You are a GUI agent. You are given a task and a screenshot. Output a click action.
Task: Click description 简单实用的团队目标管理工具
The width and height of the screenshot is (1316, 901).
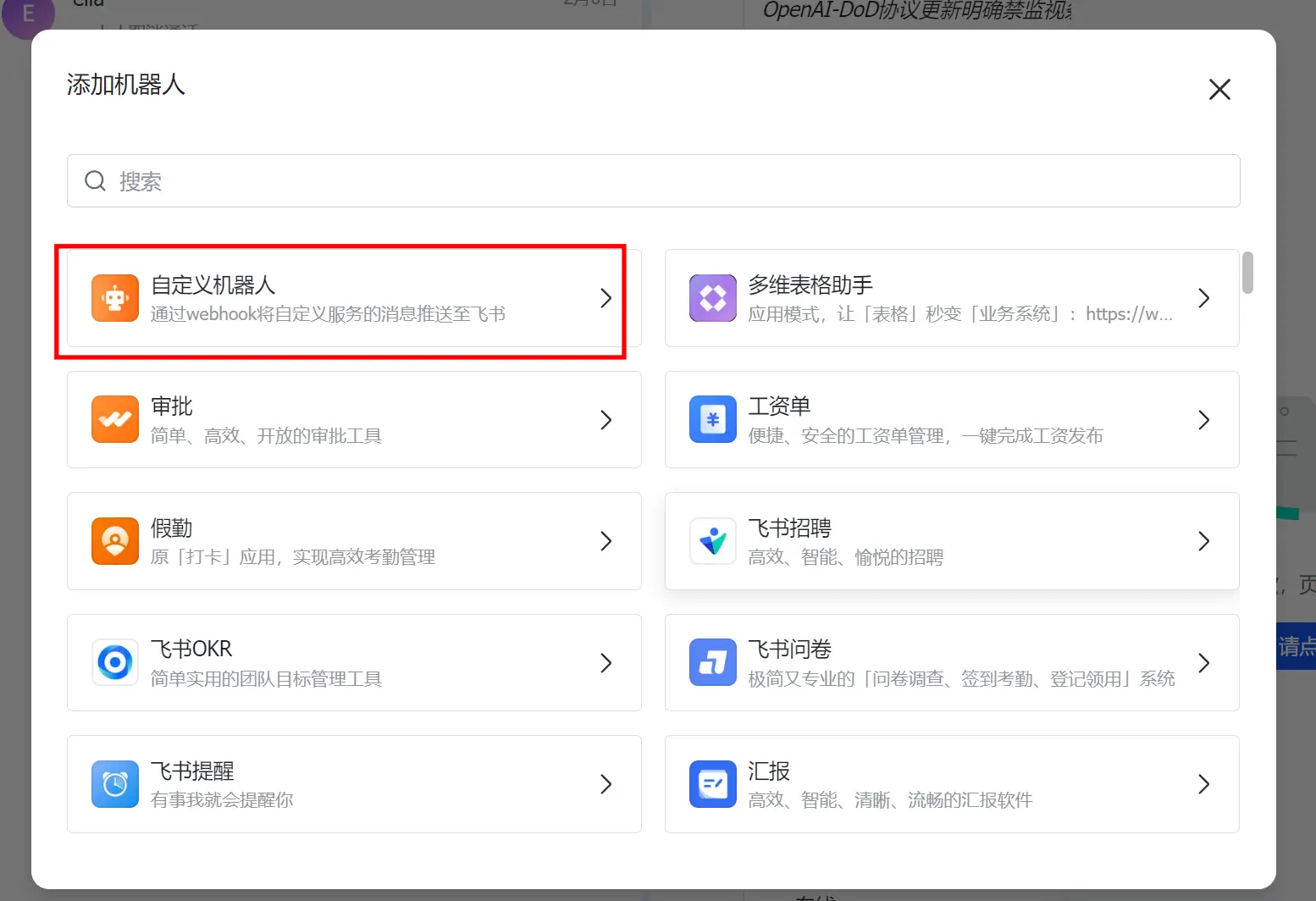tap(266, 679)
